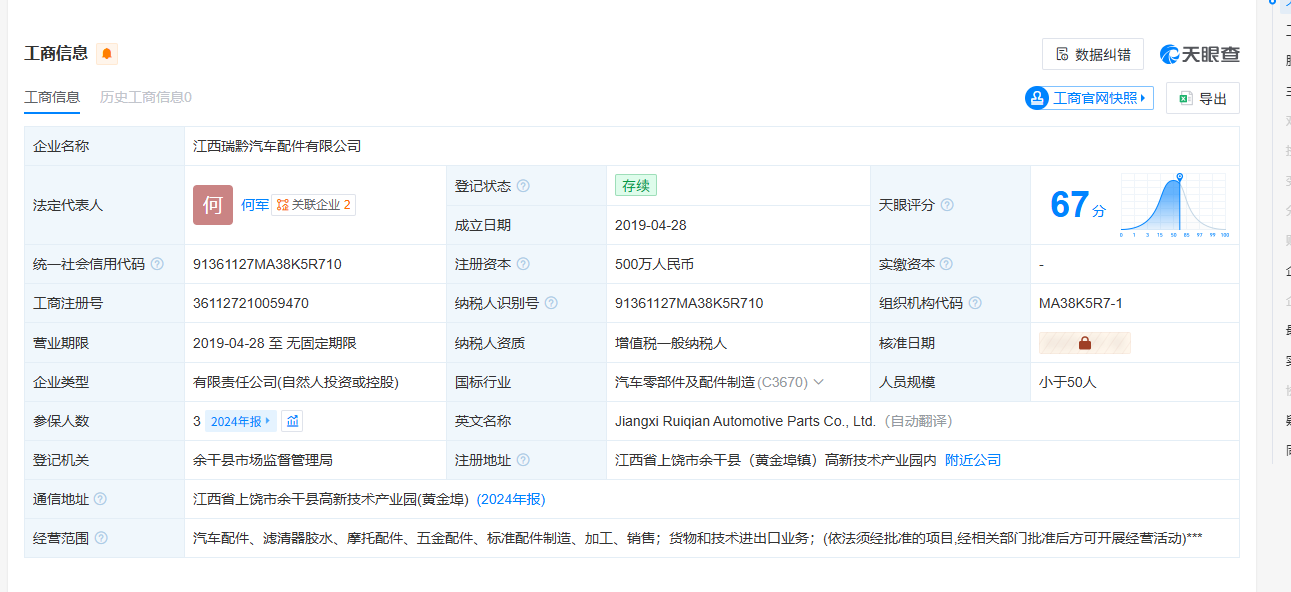Click the 天眼评分 distribution curve chart
Image resolution: width=1291 pixels, height=592 pixels.
coord(1173,205)
